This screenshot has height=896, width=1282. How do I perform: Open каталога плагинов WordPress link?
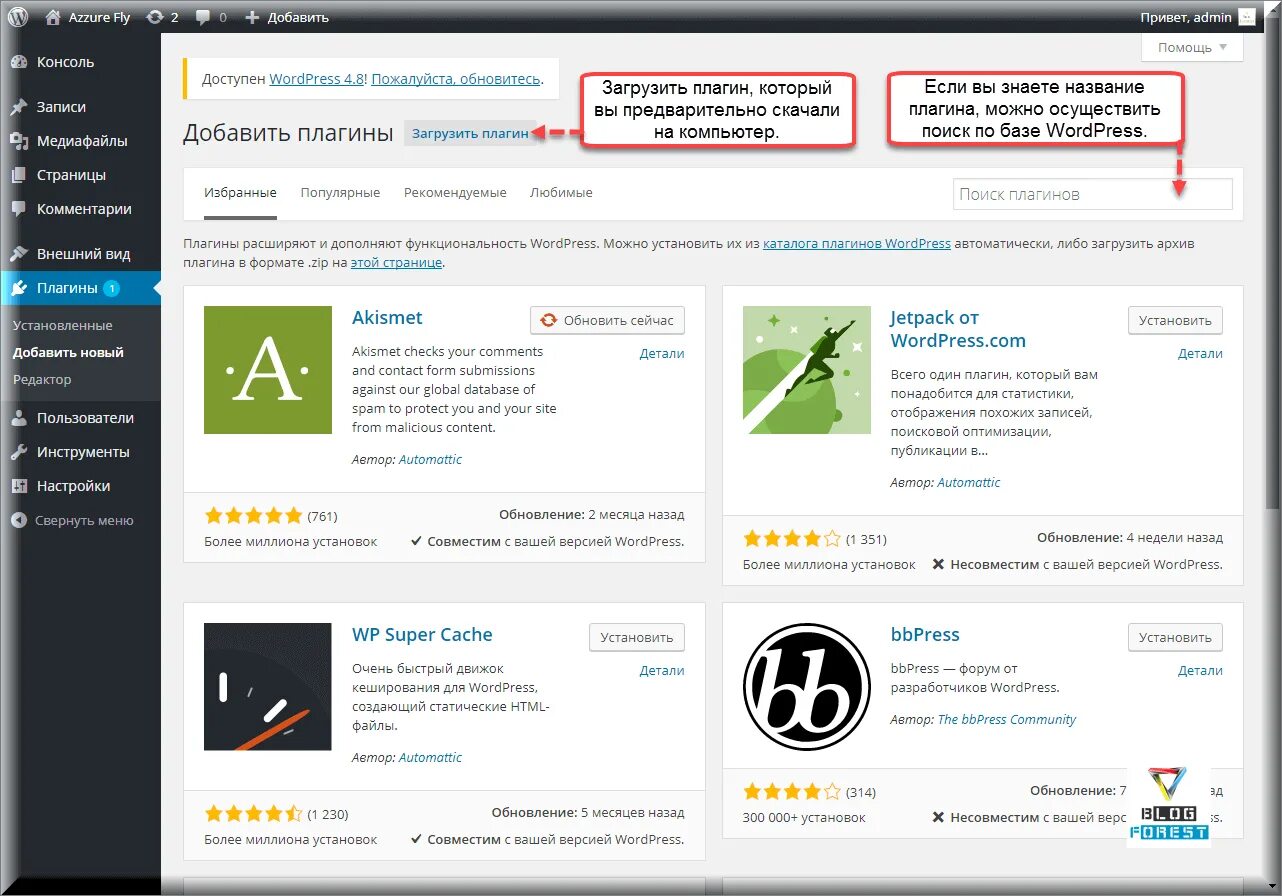[857, 243]
